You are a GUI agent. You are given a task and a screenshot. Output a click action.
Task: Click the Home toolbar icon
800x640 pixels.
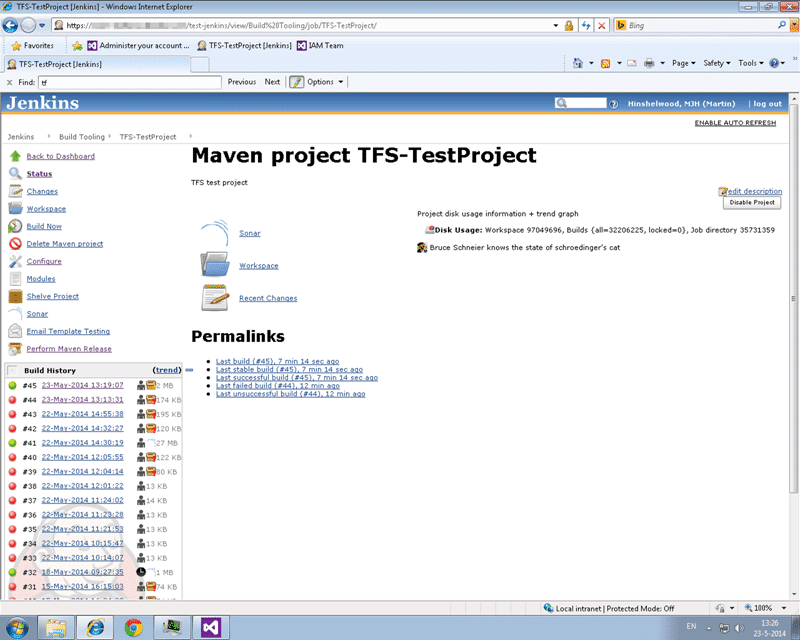[578, 63]
